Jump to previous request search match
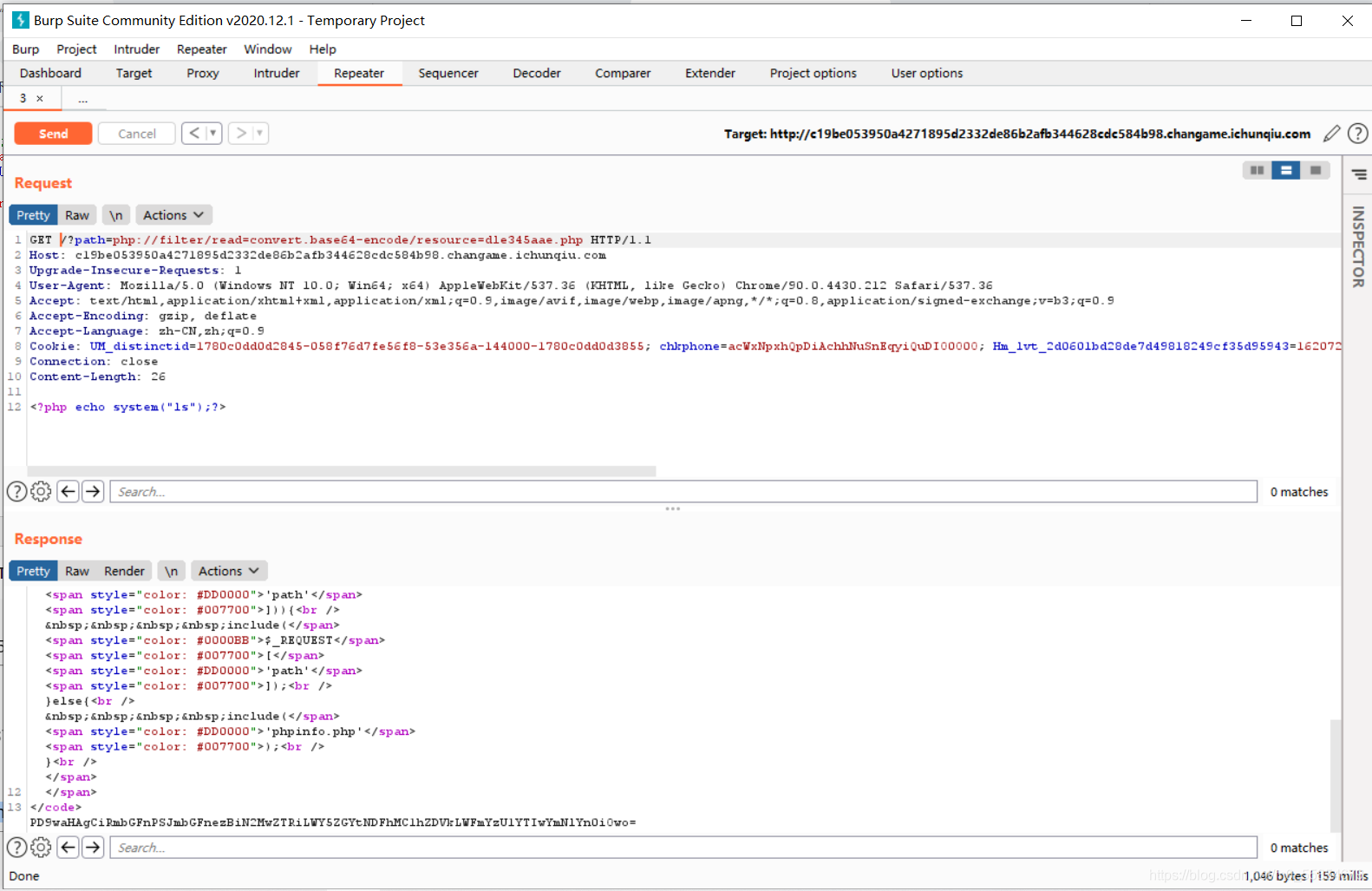This screenshot has width=1372, height=891. (x=69, y=492)
